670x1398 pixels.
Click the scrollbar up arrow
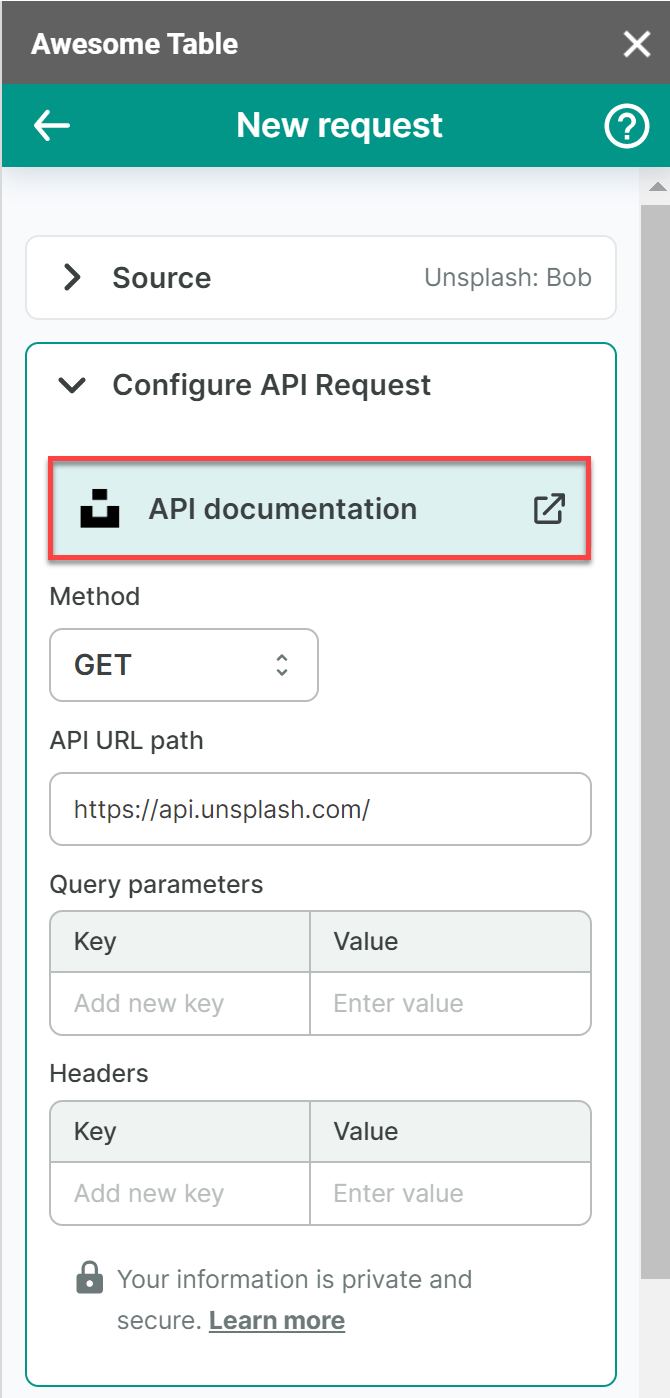pyautogui.click(x=657, y=187)
